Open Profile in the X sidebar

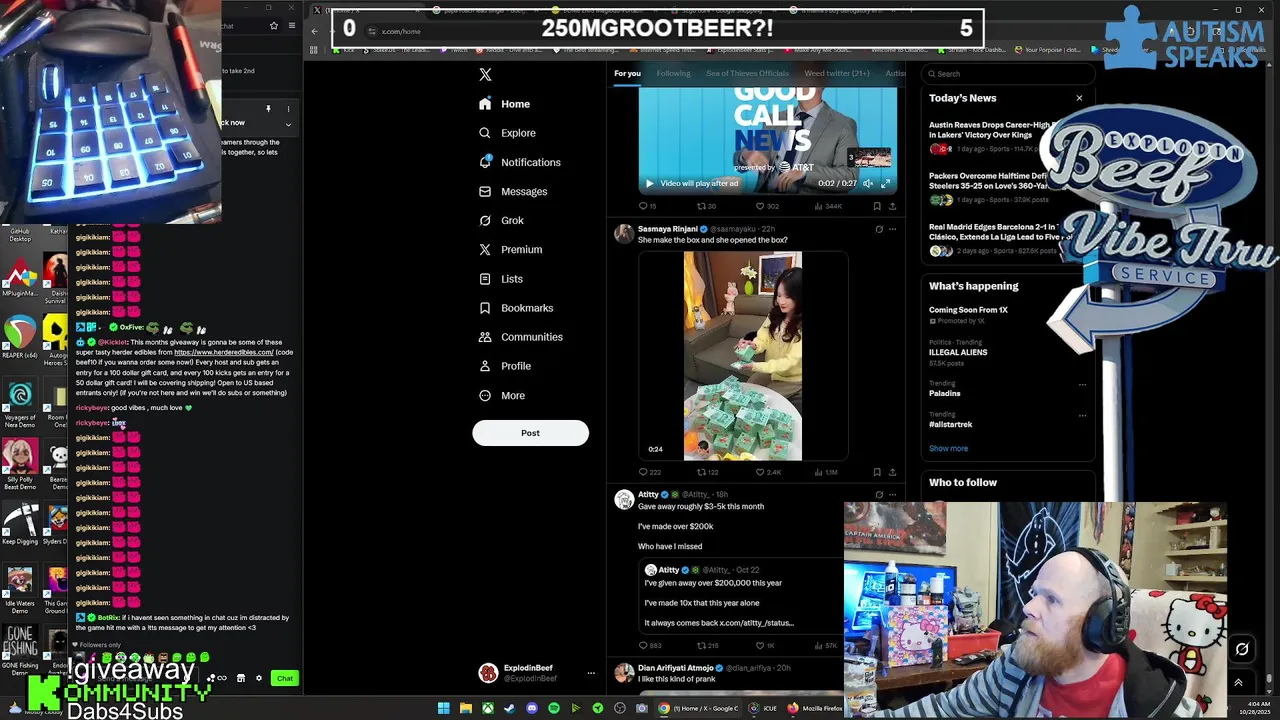[x=504, y=366]
